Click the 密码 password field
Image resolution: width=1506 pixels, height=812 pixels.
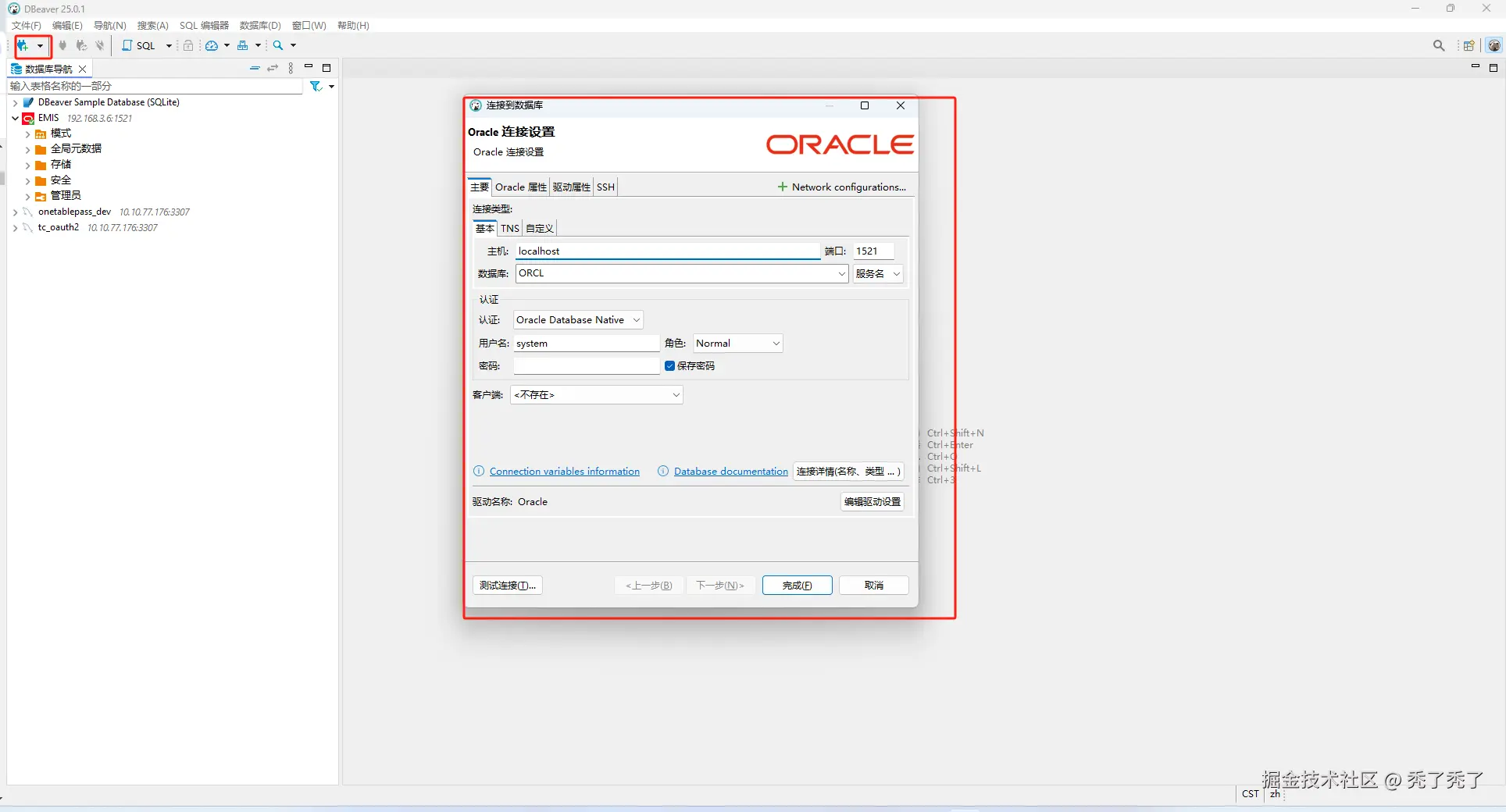click(x=587, y=366)
